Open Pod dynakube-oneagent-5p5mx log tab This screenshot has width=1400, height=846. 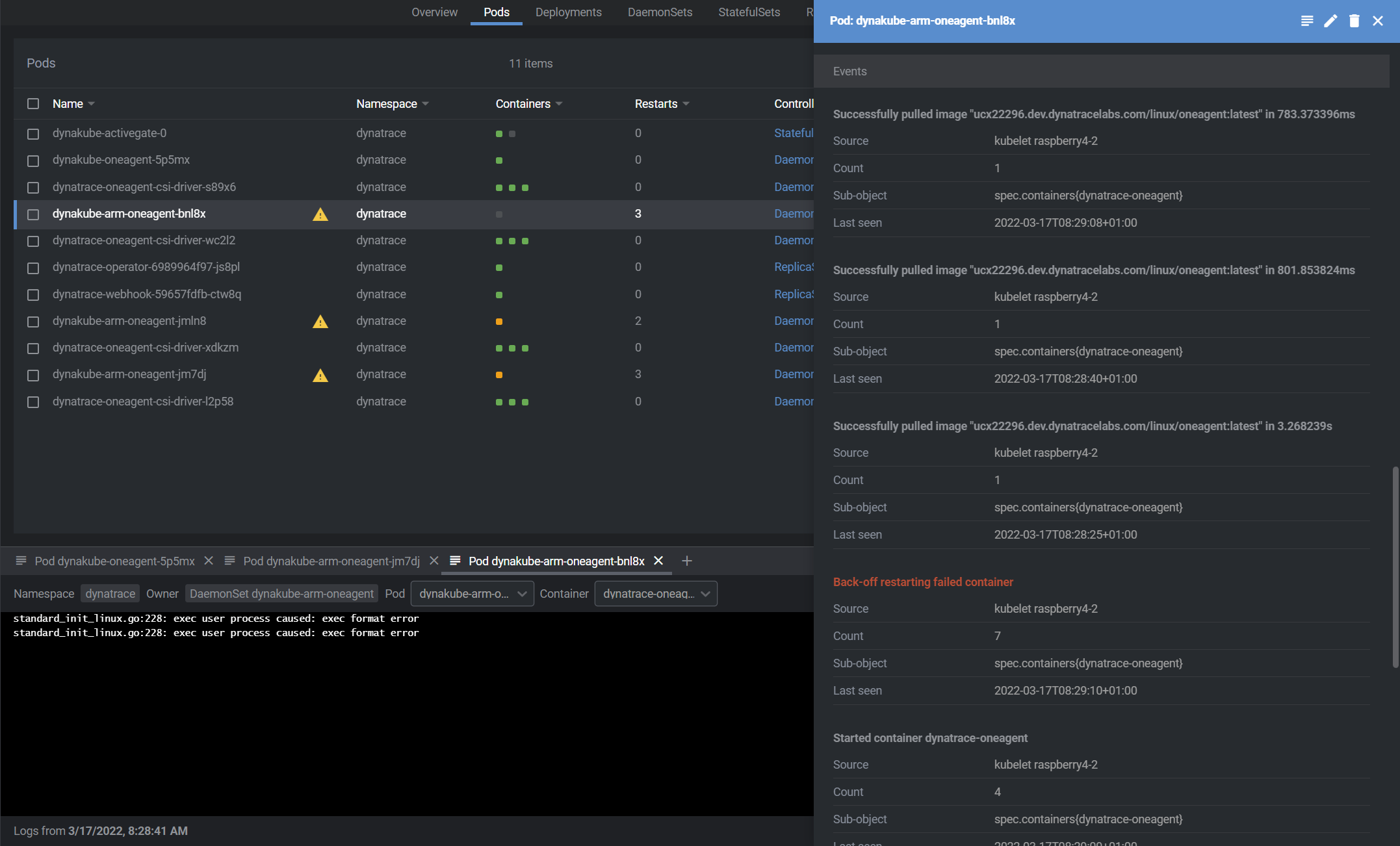point(114,561)
